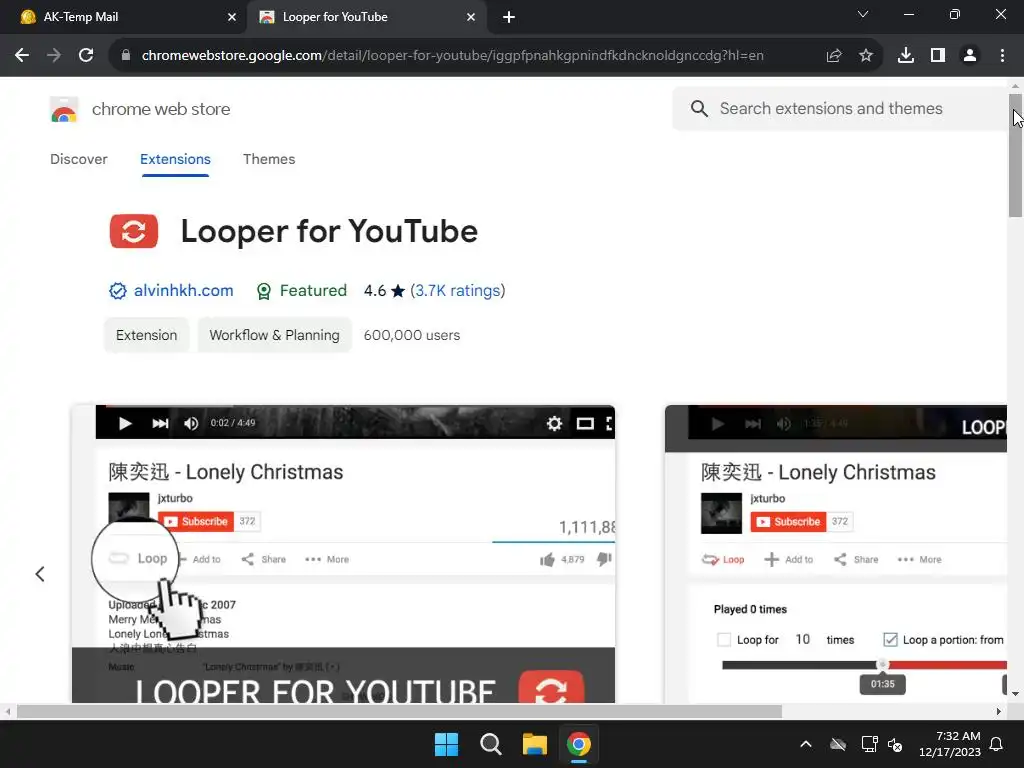
Task: Click the 'Loop for 10 times' checkbox
Action: [x=724, y=640]
